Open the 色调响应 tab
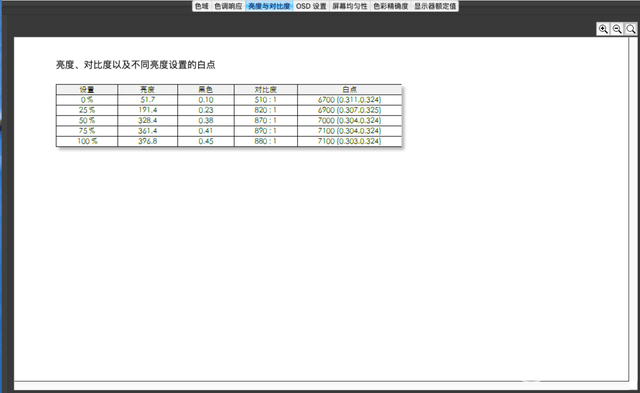 [x=228, y=6]
